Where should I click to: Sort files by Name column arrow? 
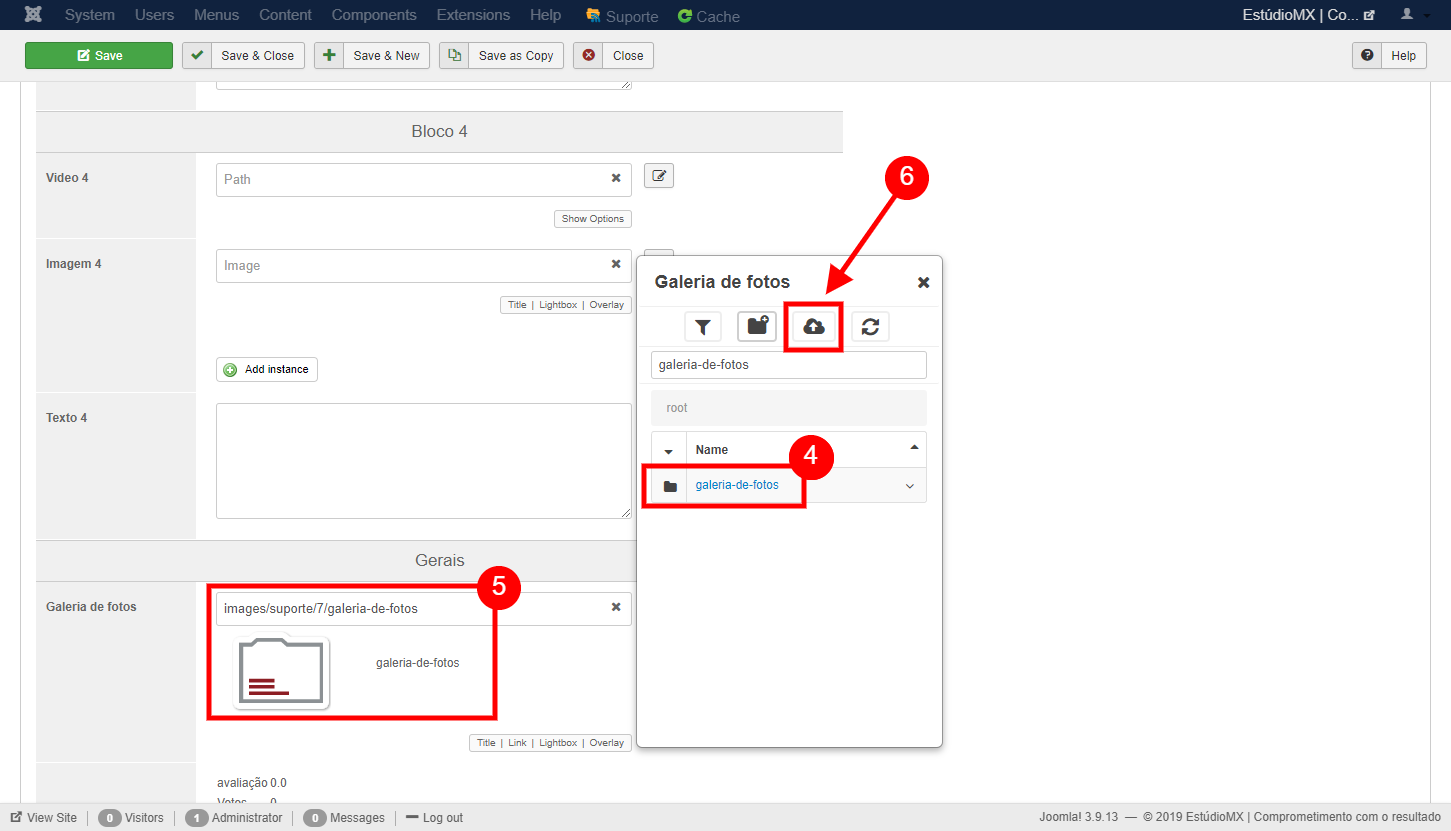coord(914,448)
